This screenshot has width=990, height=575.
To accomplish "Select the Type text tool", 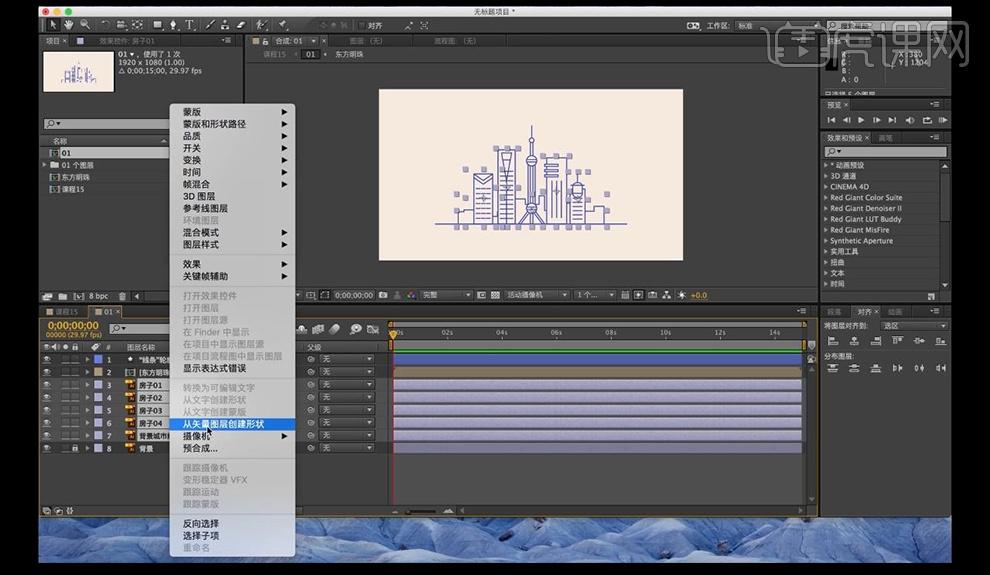I will click(x=189, y=25).
